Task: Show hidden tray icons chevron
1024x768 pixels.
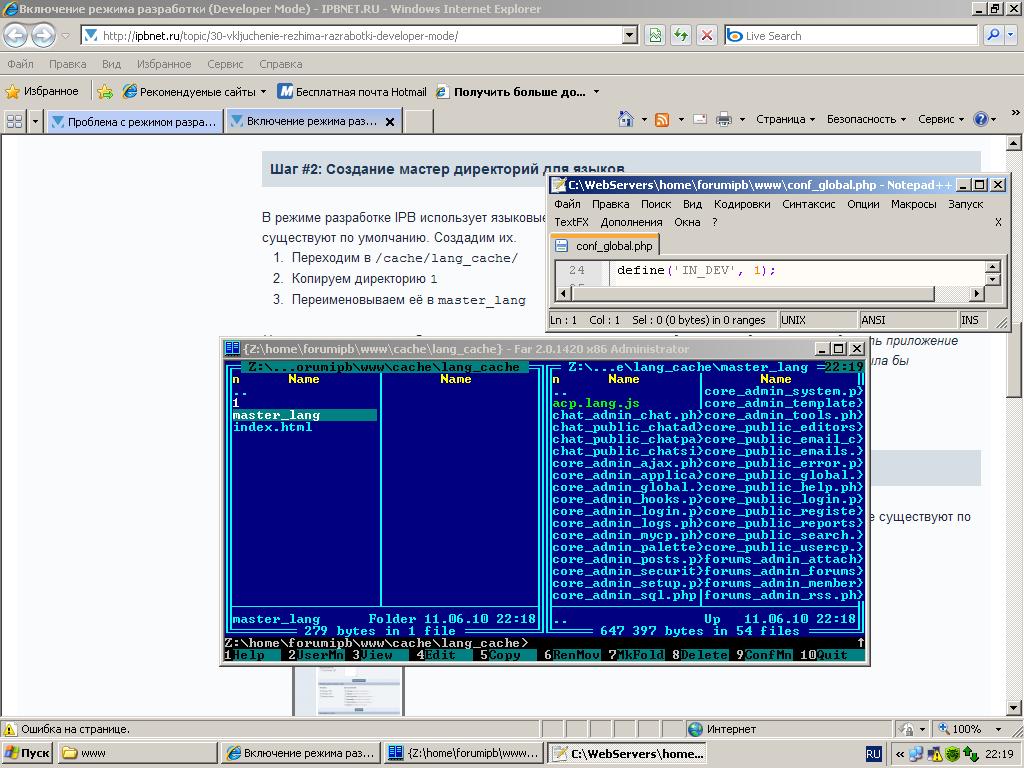Action: point(899,754)
